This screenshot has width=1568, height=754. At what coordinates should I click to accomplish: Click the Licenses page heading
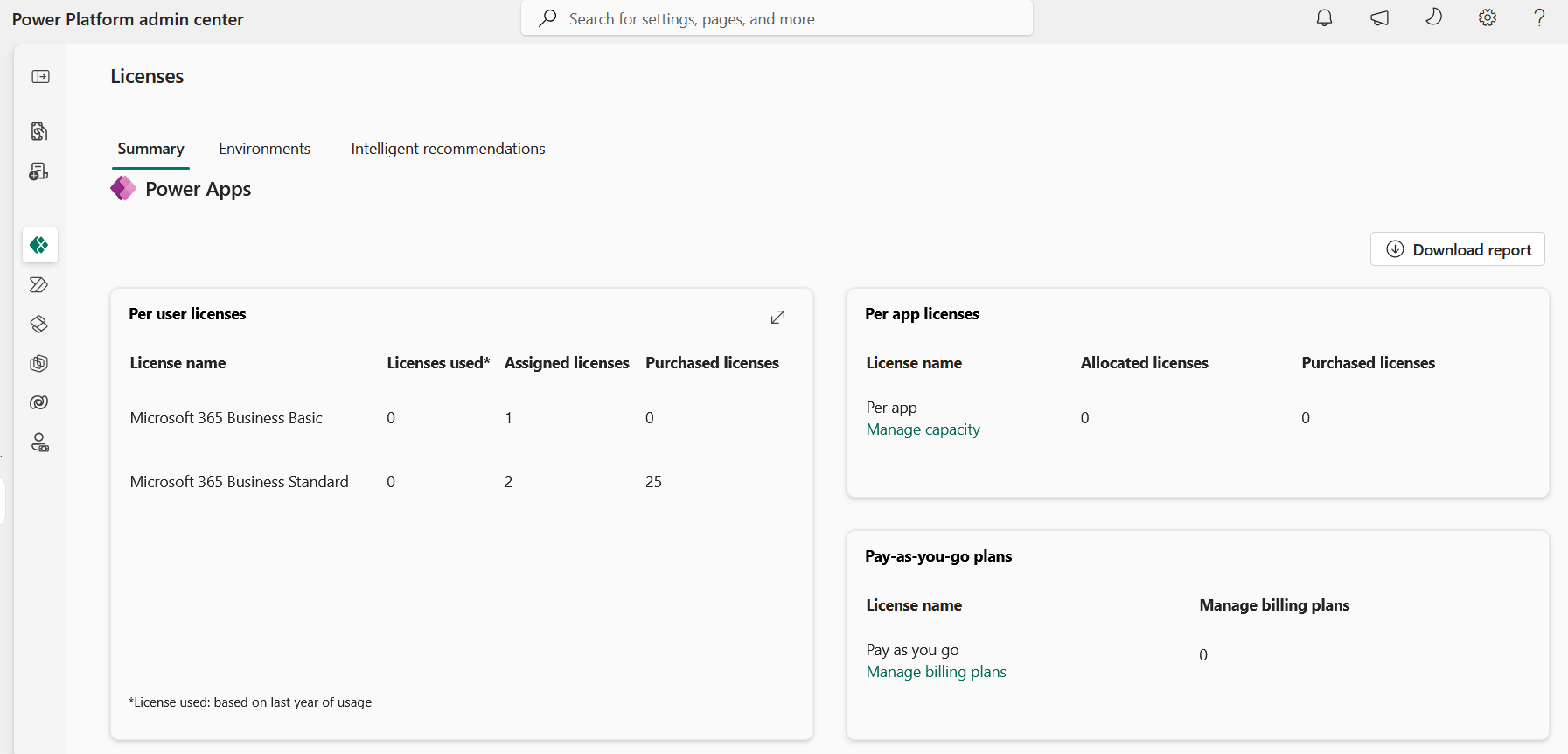click(147, 77)
